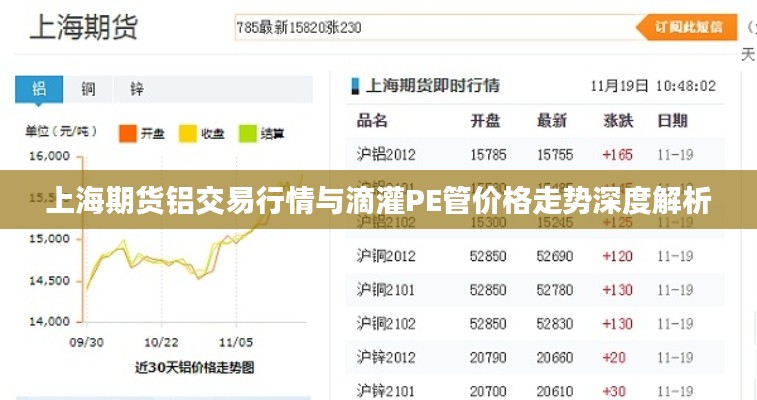Open the 上海期货铝交易行情 headline banner
Image resolution: width=757 pixels, height=400 pixels.
point(378,202)
